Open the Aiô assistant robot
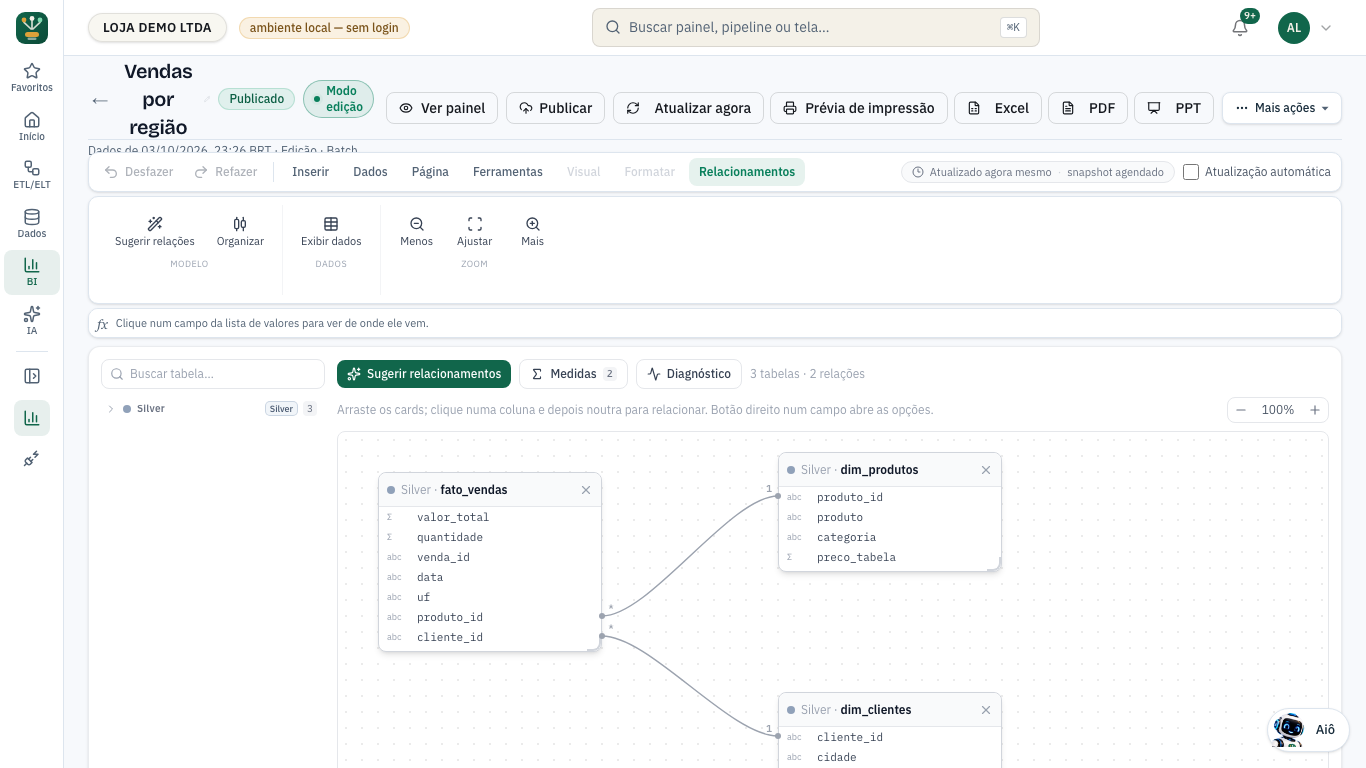This screenshot has height=768, width=1366. tap(1309, 729)
